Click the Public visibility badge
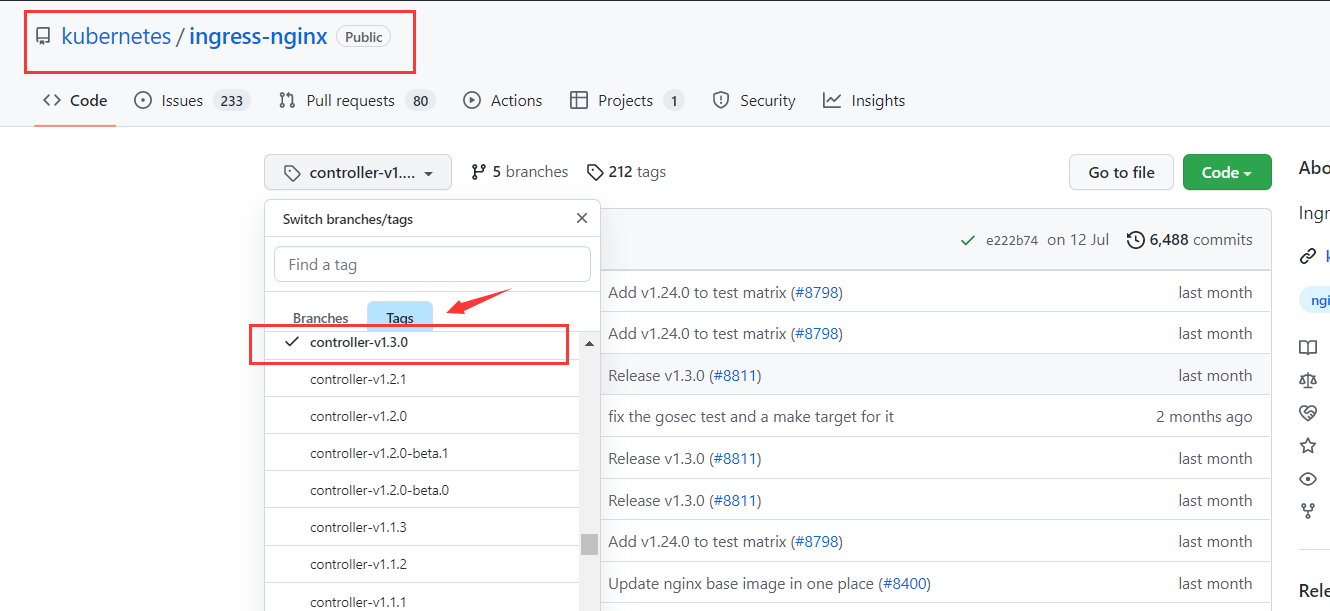The height and width of the screenshot is (611, 1330). pyautogui.click(x=364, y=37)
